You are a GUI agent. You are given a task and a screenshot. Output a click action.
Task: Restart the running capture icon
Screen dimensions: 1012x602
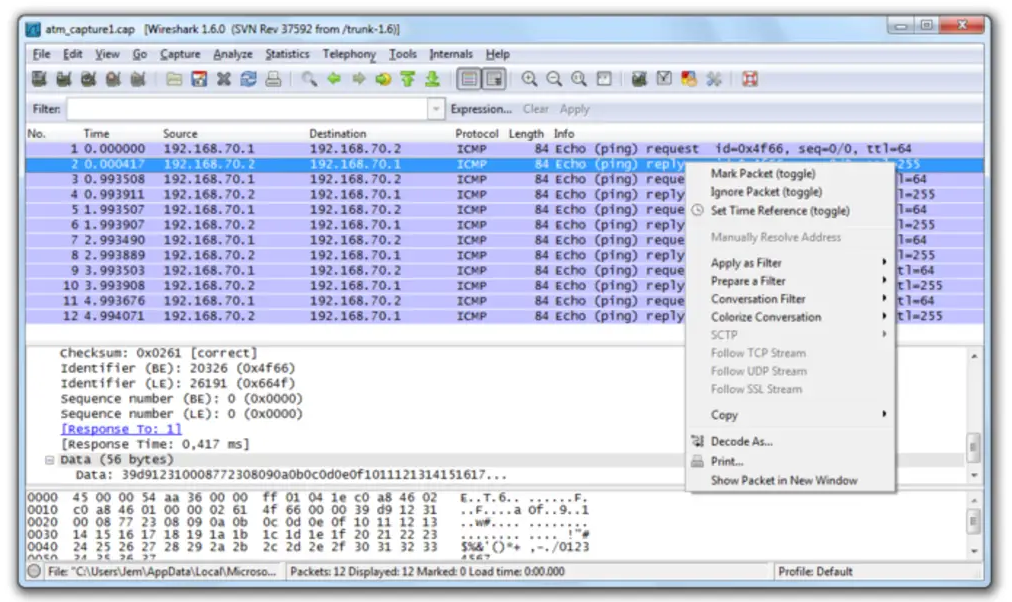click(137, 79)
